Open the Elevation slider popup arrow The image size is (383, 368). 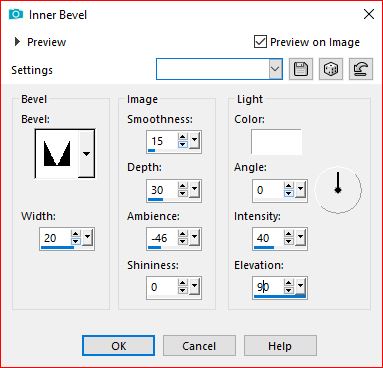300,286
